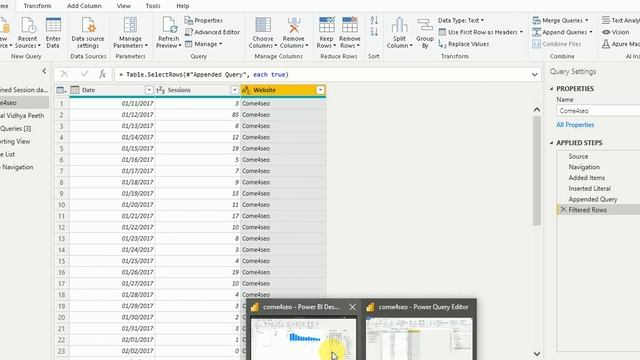Cancel formula edit with X icon
Screen dimensions: 640x360
coord(64,74)
